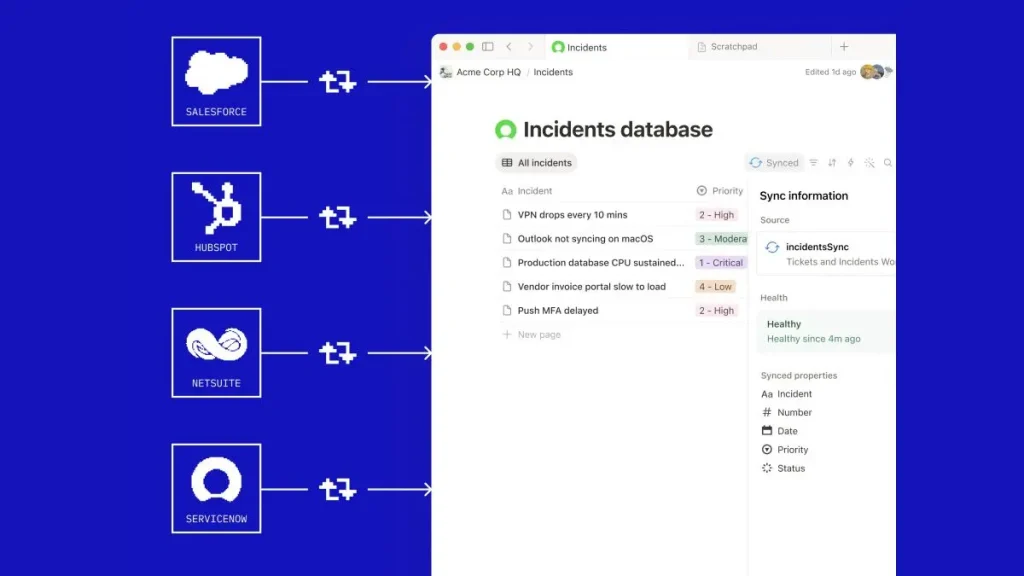Click the Salesforce cloud tile
Screen dimensions: 1024x576
tap(216, 82)
